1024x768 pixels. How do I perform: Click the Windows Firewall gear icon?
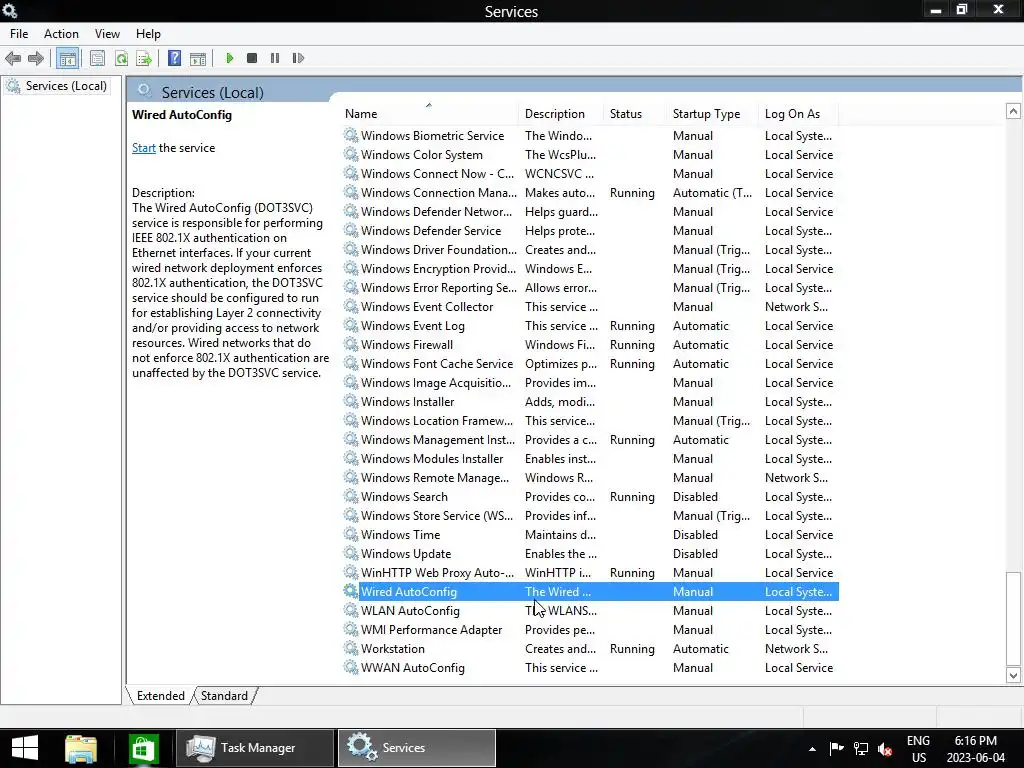pyautogui.click(x=351, y=344)
